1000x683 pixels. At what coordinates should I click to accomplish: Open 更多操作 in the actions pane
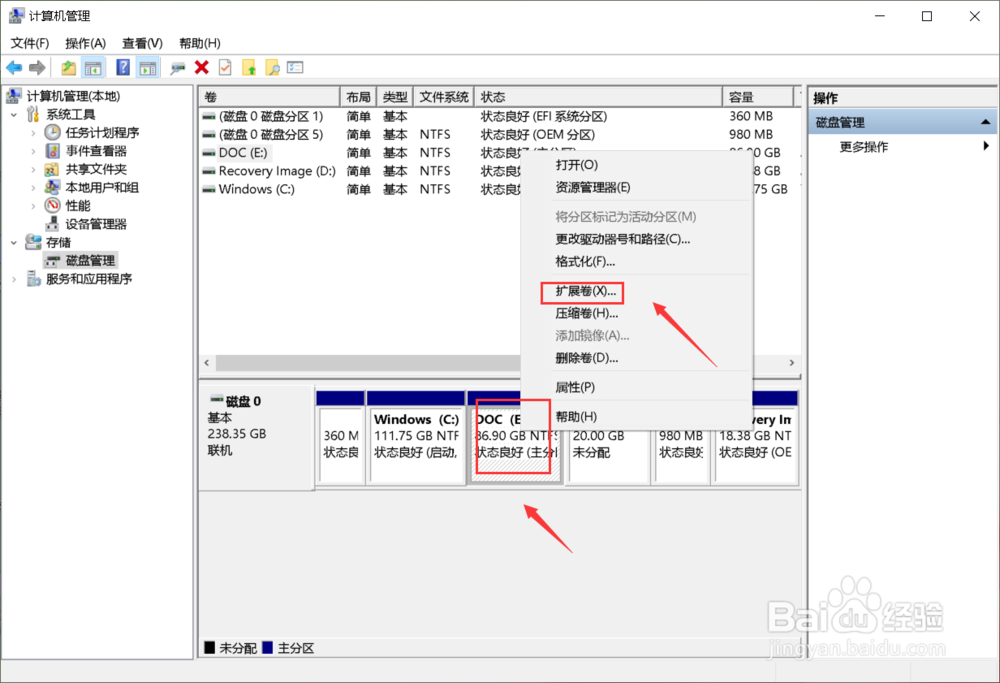(902, 147)
